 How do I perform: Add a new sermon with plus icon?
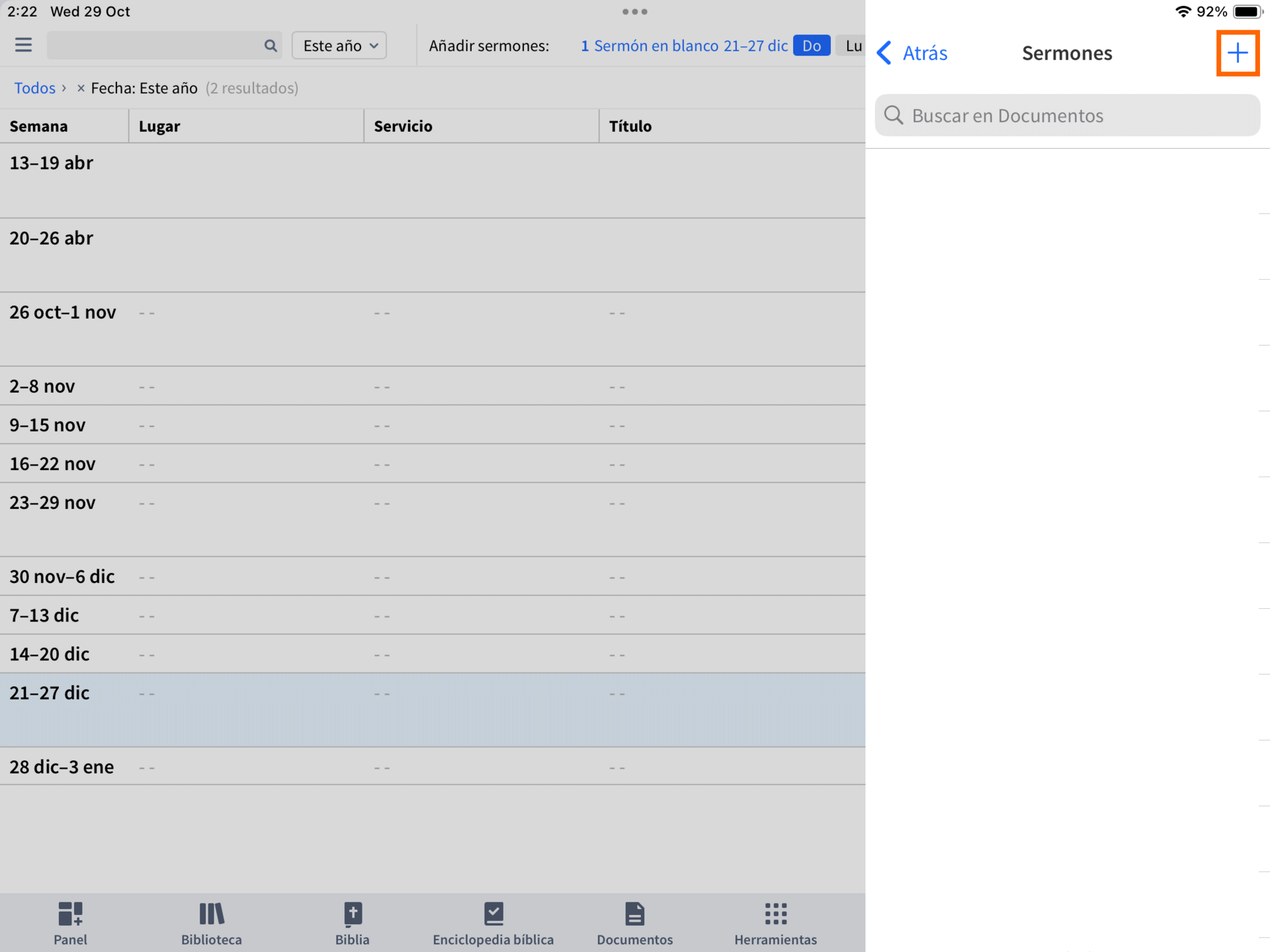tap(1238, 53)
